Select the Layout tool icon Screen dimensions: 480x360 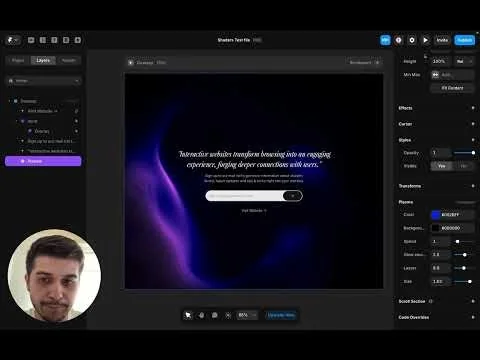[43, 40]
